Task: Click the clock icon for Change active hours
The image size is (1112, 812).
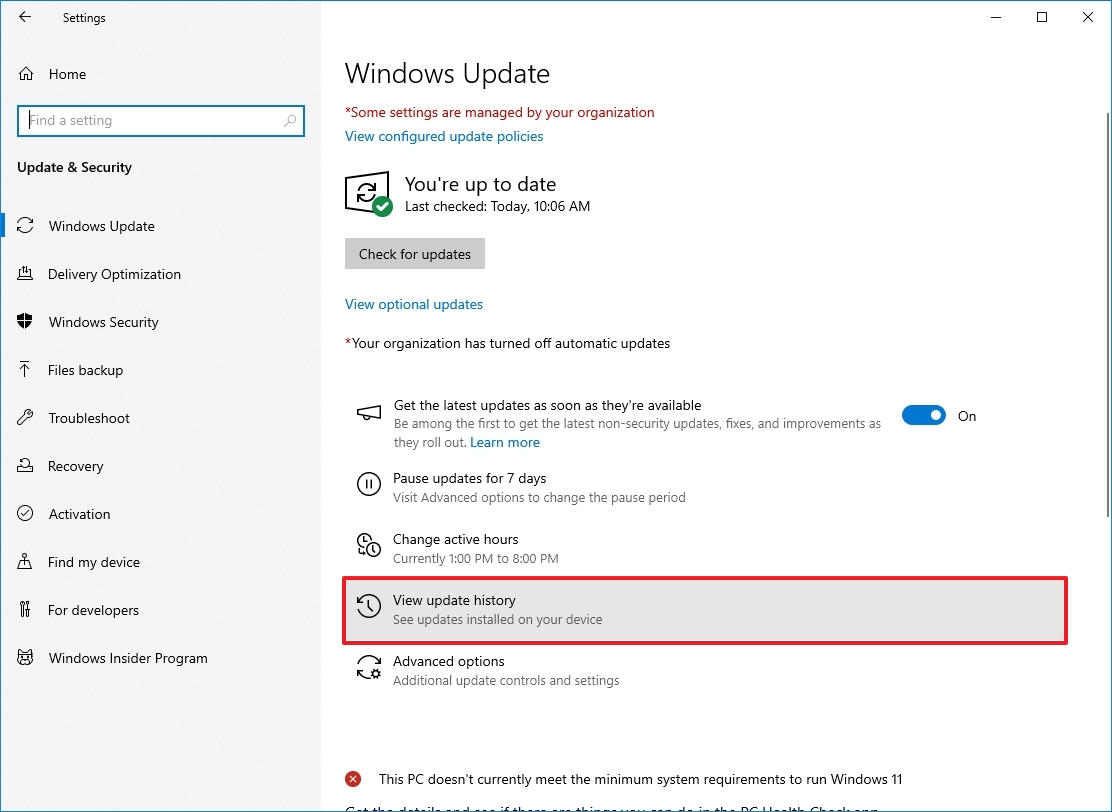Action: pos(369,545)
